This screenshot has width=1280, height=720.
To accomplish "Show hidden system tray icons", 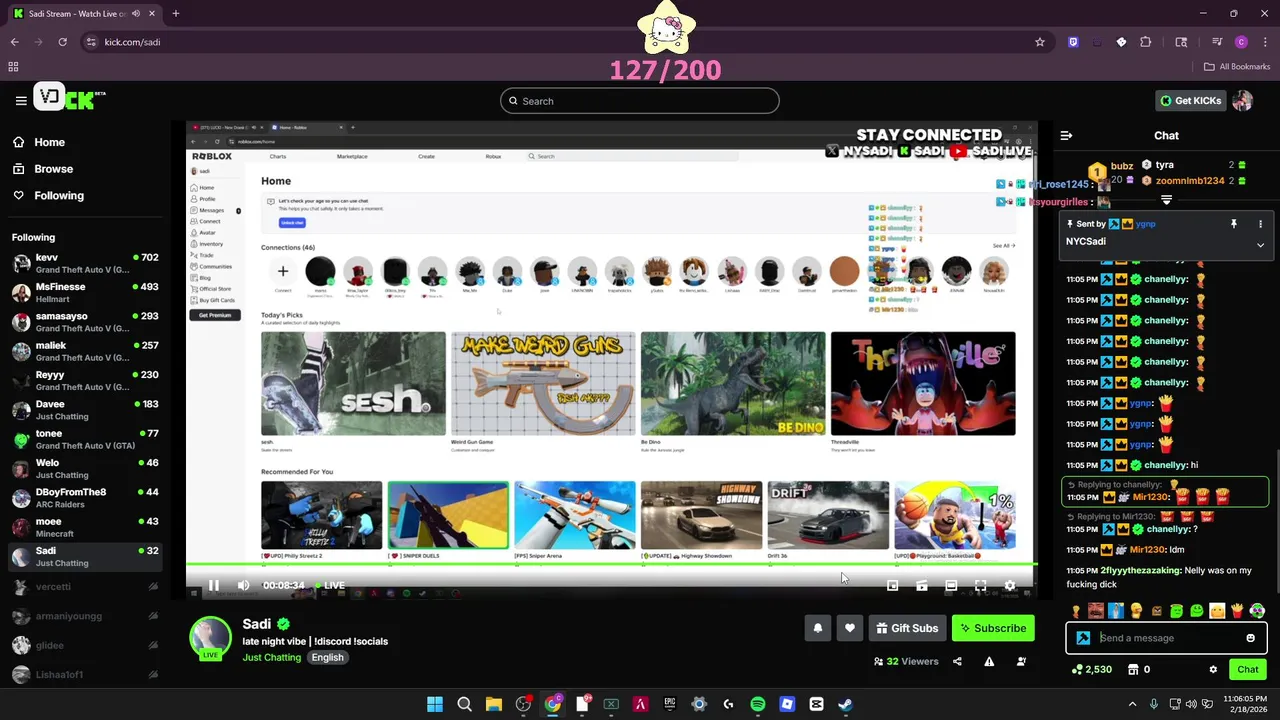I will pyautogui.click(x=1132, y=704).
